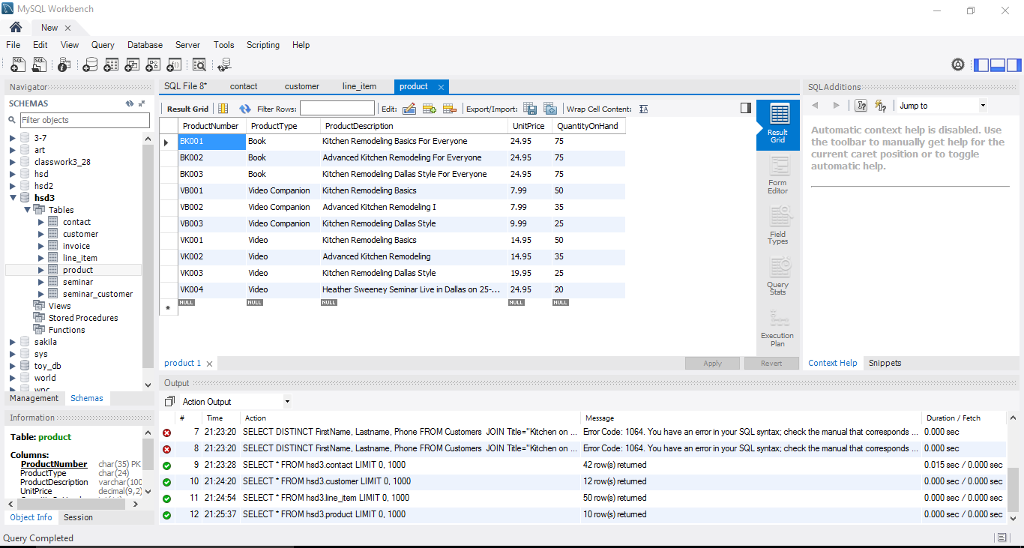Open the Execution Plan panel

click(777, 327)
